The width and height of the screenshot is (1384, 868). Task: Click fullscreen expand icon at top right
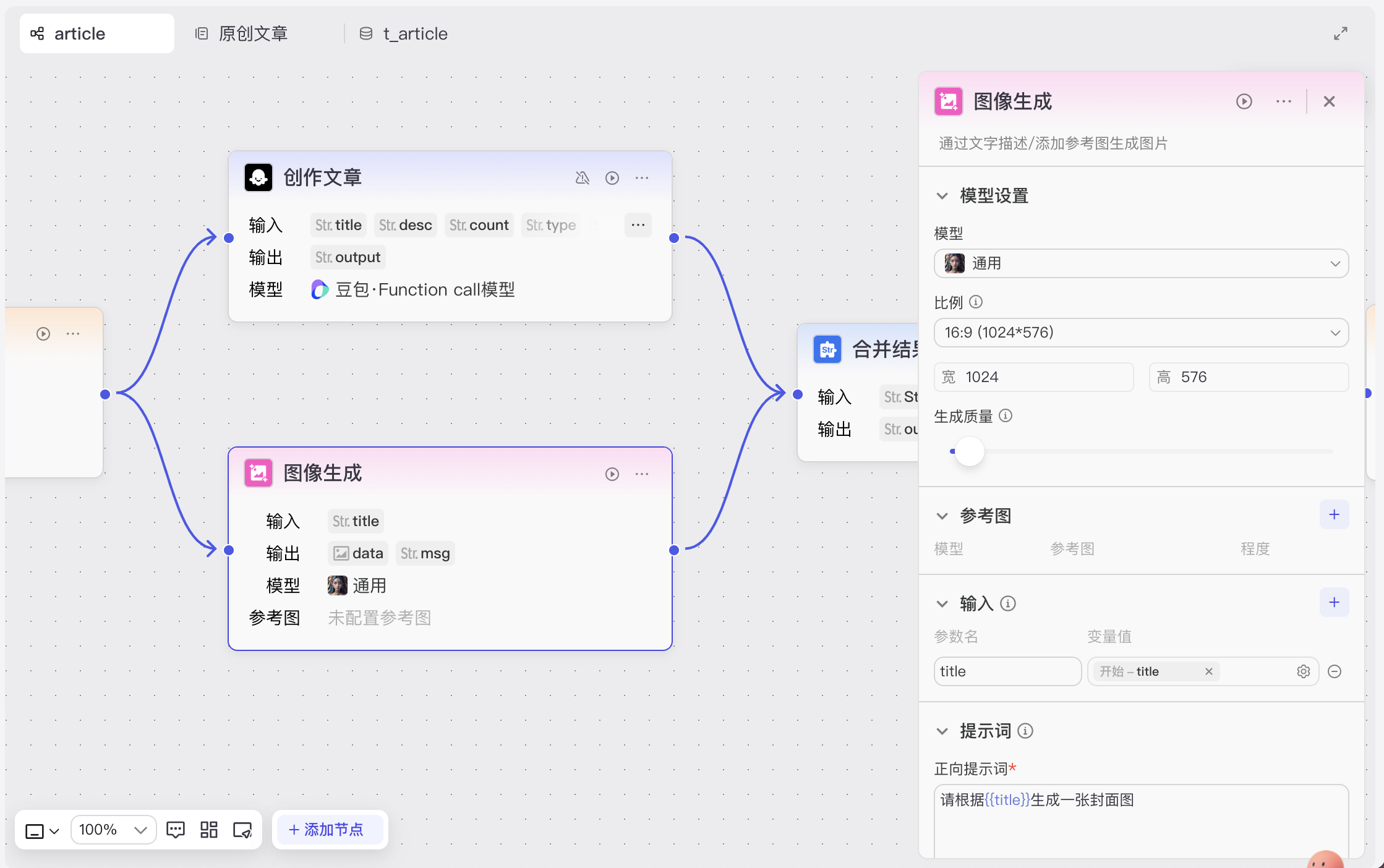click(1340, 33)
